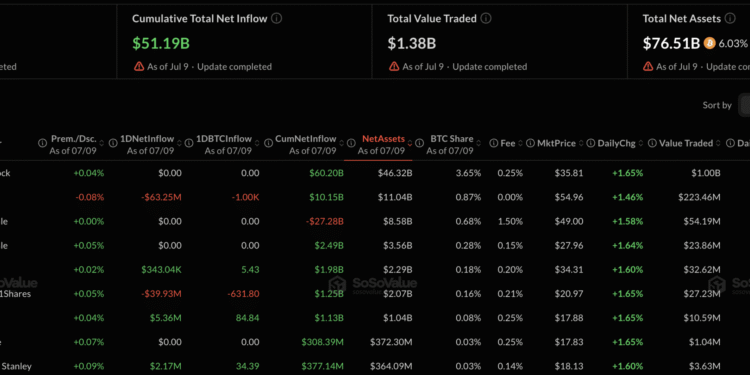Click warning triangle under $76.51B
This screenshot has height=375, width=750.
(x=648, y=66)
